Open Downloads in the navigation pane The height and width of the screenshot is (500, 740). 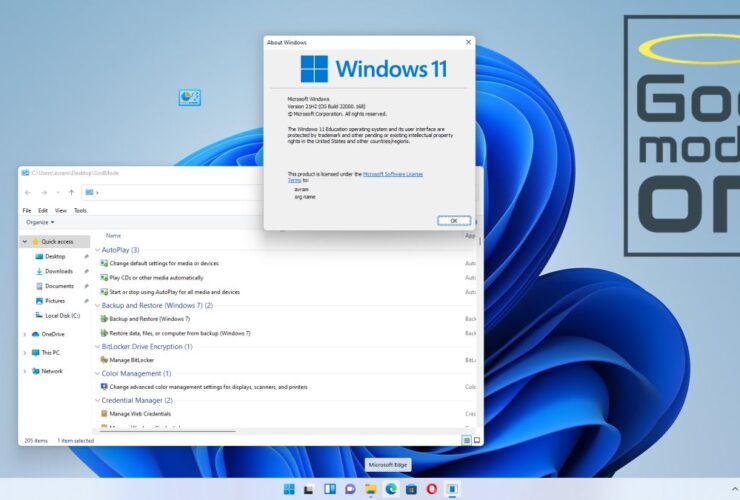(x=59, y=271)
